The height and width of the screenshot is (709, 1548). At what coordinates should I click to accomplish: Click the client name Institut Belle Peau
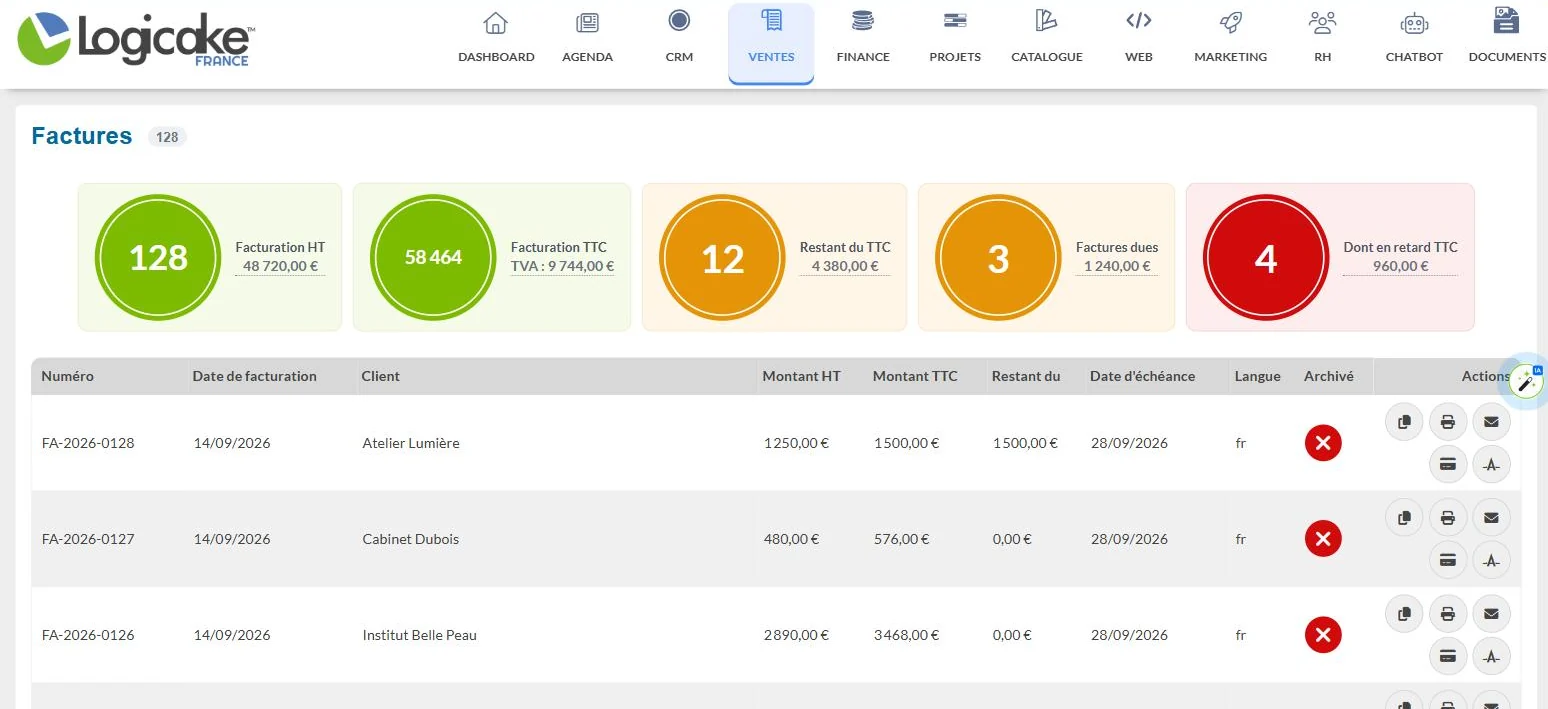tap(420, 635)
